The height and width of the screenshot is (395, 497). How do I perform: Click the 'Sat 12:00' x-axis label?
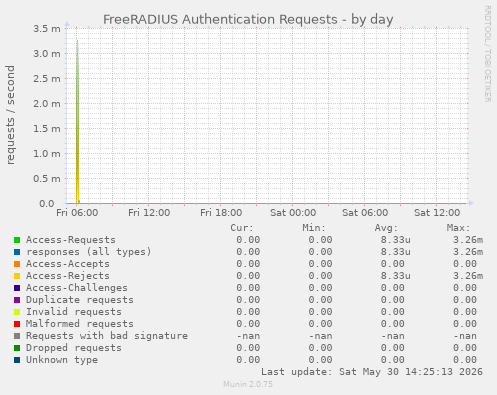pyautogui.click(x=437, y=213)
